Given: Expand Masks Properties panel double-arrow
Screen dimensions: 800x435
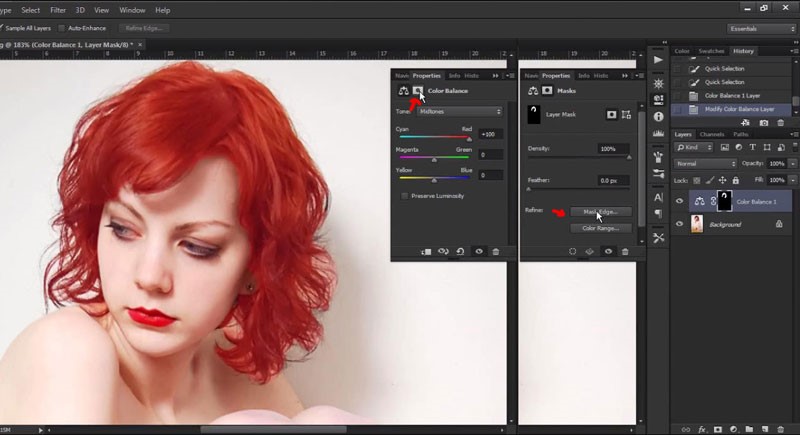Looking at the screenshot, I should click(x=625, y=75).
